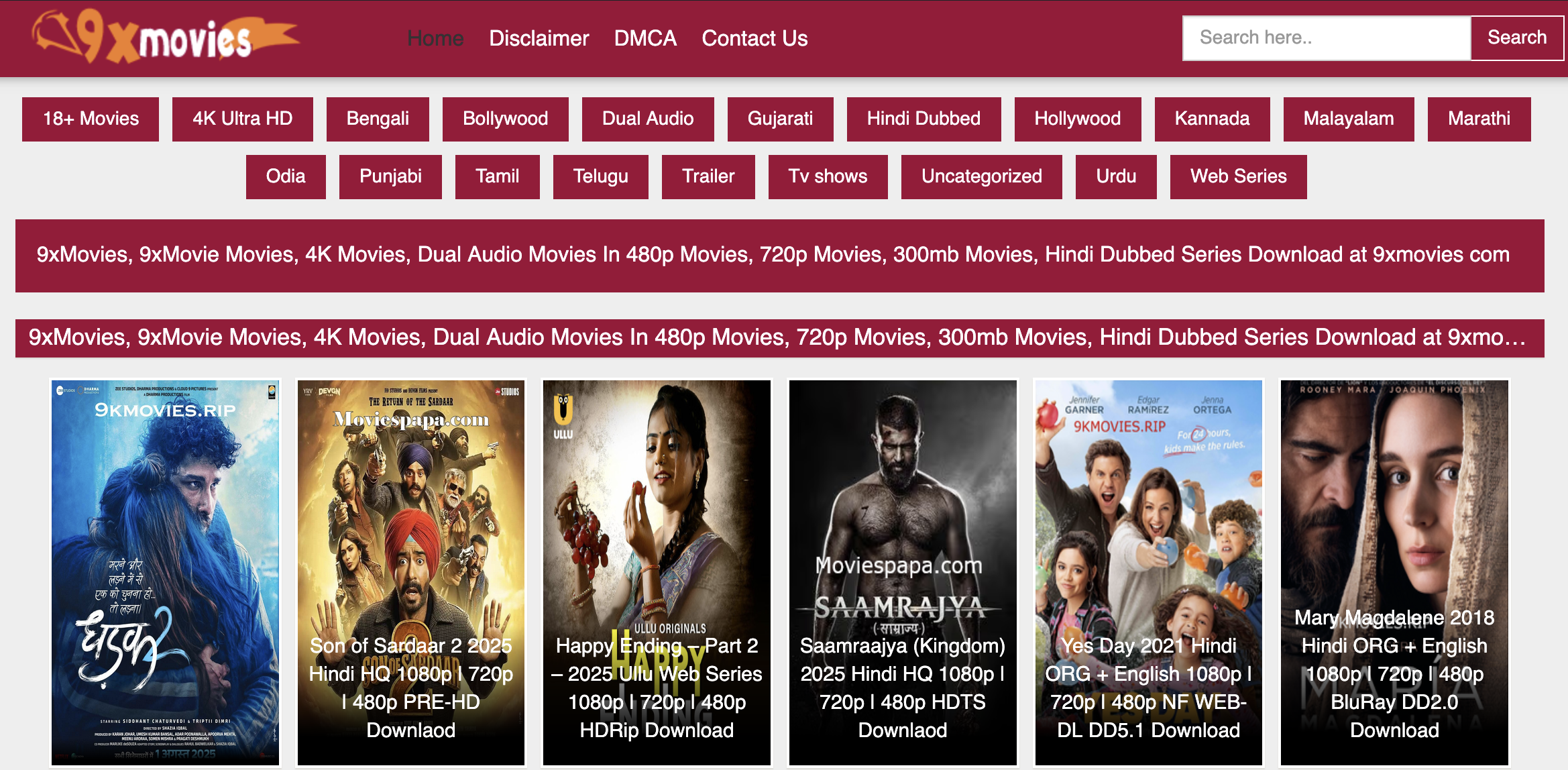Choose the Dual Audio category

(x=648, y=119)
